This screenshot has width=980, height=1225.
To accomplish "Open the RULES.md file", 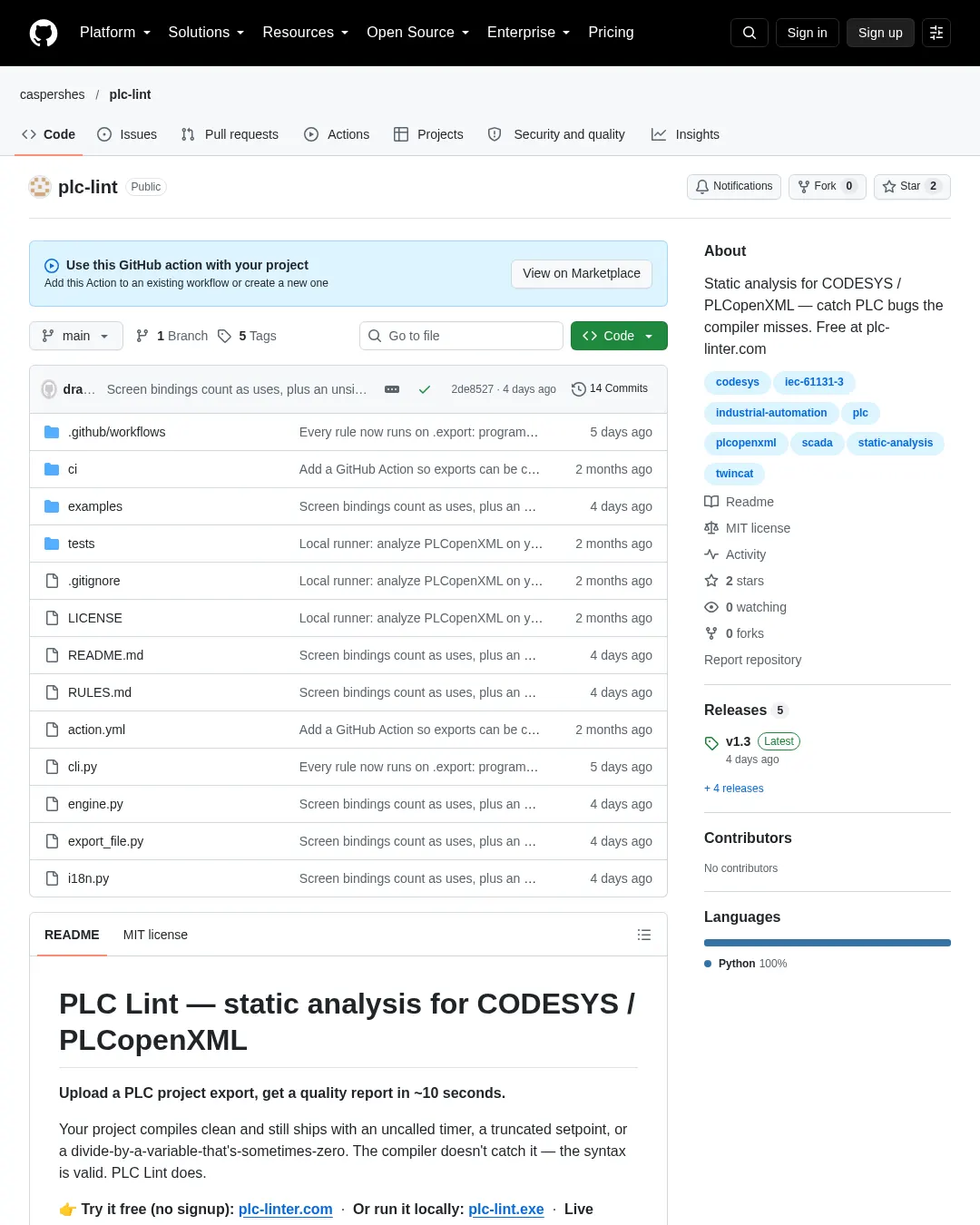I will click(x=100, y=692).
